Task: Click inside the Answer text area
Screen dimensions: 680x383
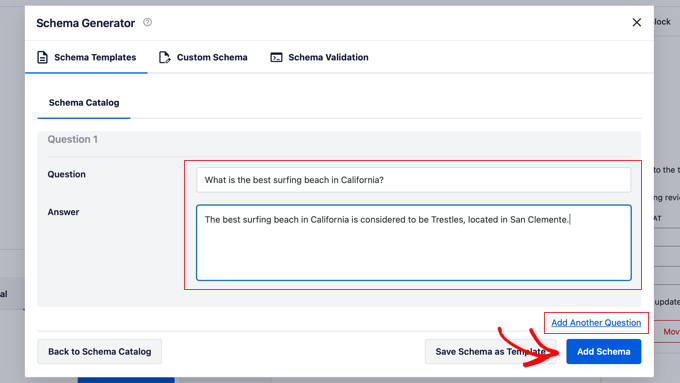Action: [413, 243]
